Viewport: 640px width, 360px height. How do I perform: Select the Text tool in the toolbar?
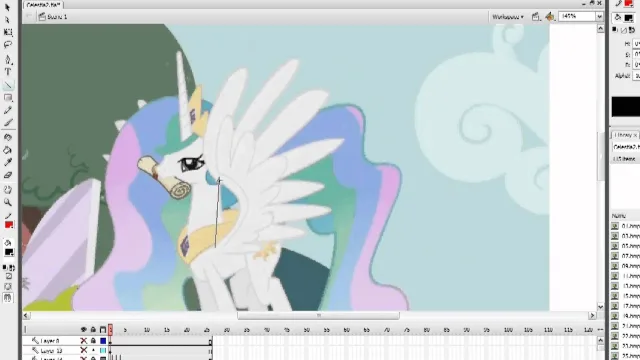click(x=8, y=72)
